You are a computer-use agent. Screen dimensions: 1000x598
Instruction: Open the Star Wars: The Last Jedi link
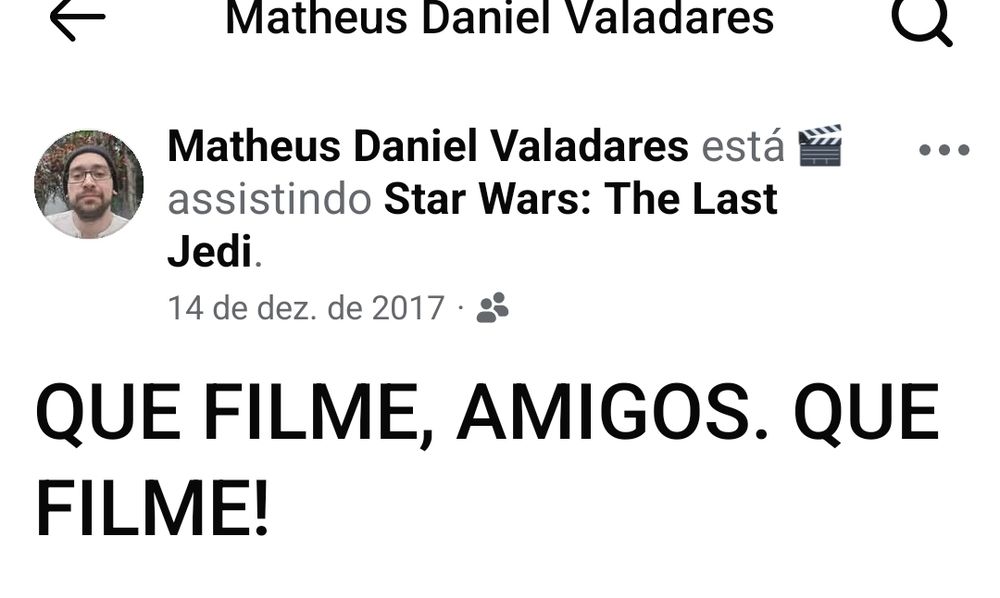click(472, 225)
